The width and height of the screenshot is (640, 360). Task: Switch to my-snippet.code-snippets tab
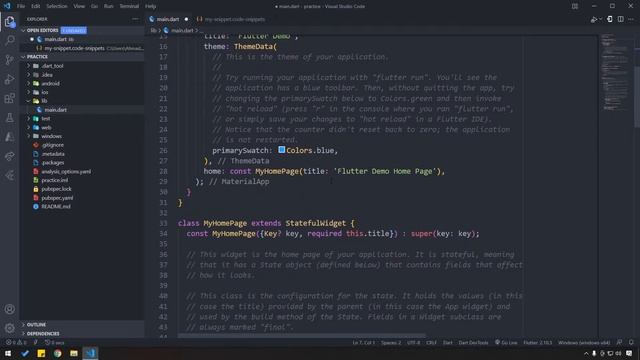click(231, 19)
